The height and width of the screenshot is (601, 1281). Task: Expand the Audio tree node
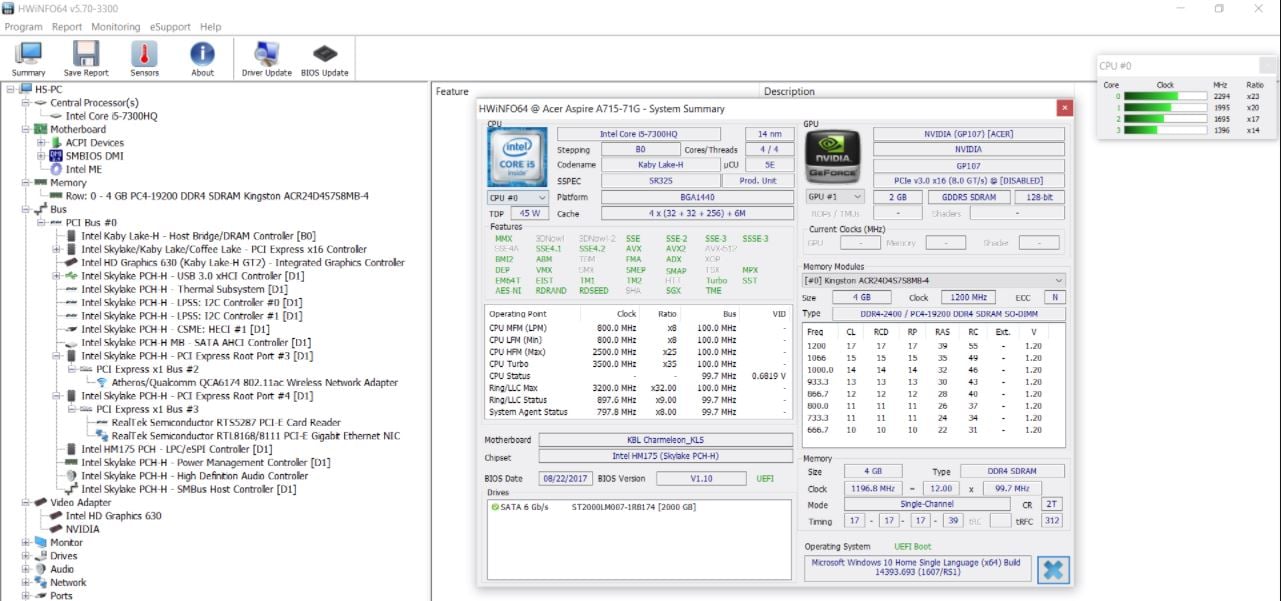(26, 569)
